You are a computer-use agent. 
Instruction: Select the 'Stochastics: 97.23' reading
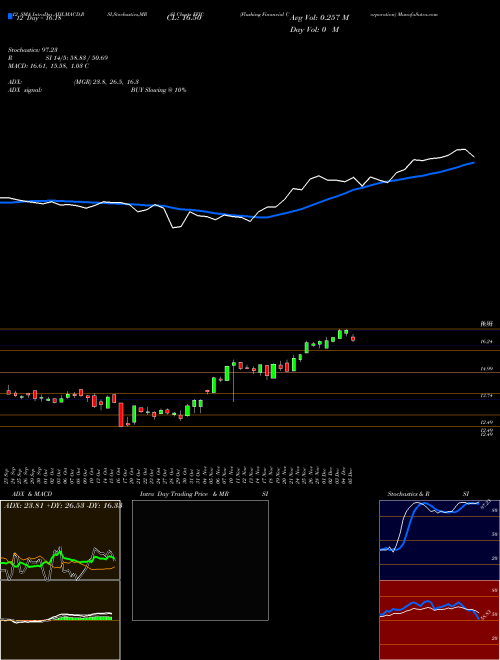[32, 50]
